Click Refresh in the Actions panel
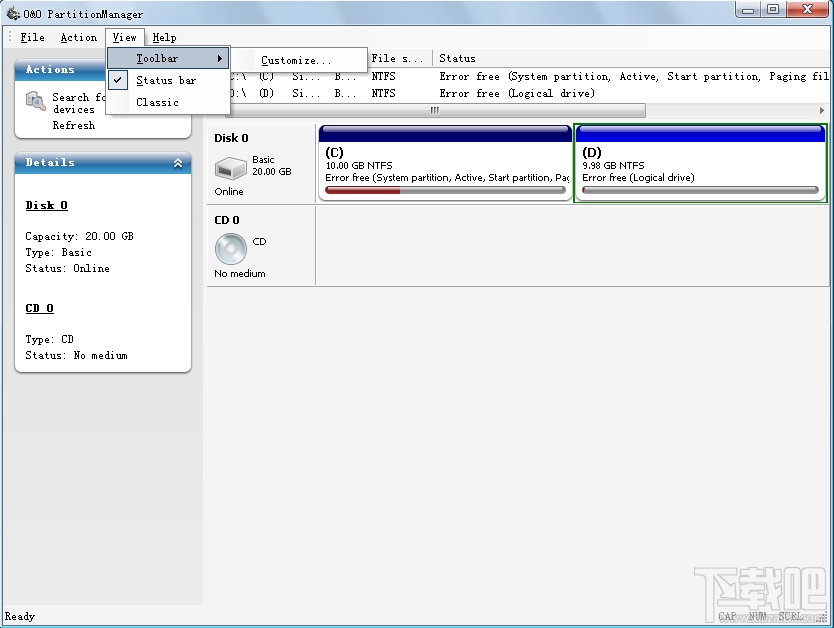The width and height of the screenshot is (834, 628). 74,125
